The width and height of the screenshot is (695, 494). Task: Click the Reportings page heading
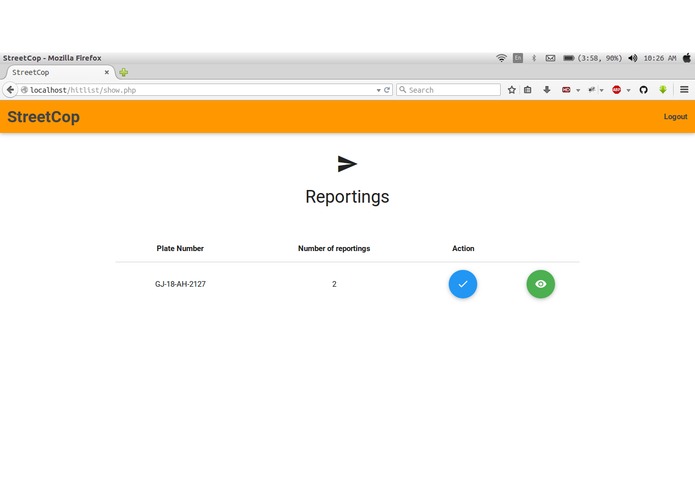click(x=347, y=197)
